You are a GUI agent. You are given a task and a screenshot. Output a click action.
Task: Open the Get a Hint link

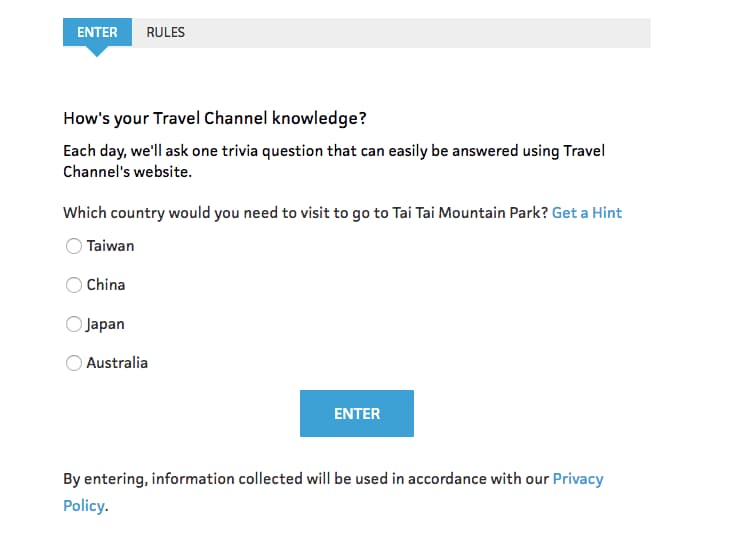click(x=587, y=213)
